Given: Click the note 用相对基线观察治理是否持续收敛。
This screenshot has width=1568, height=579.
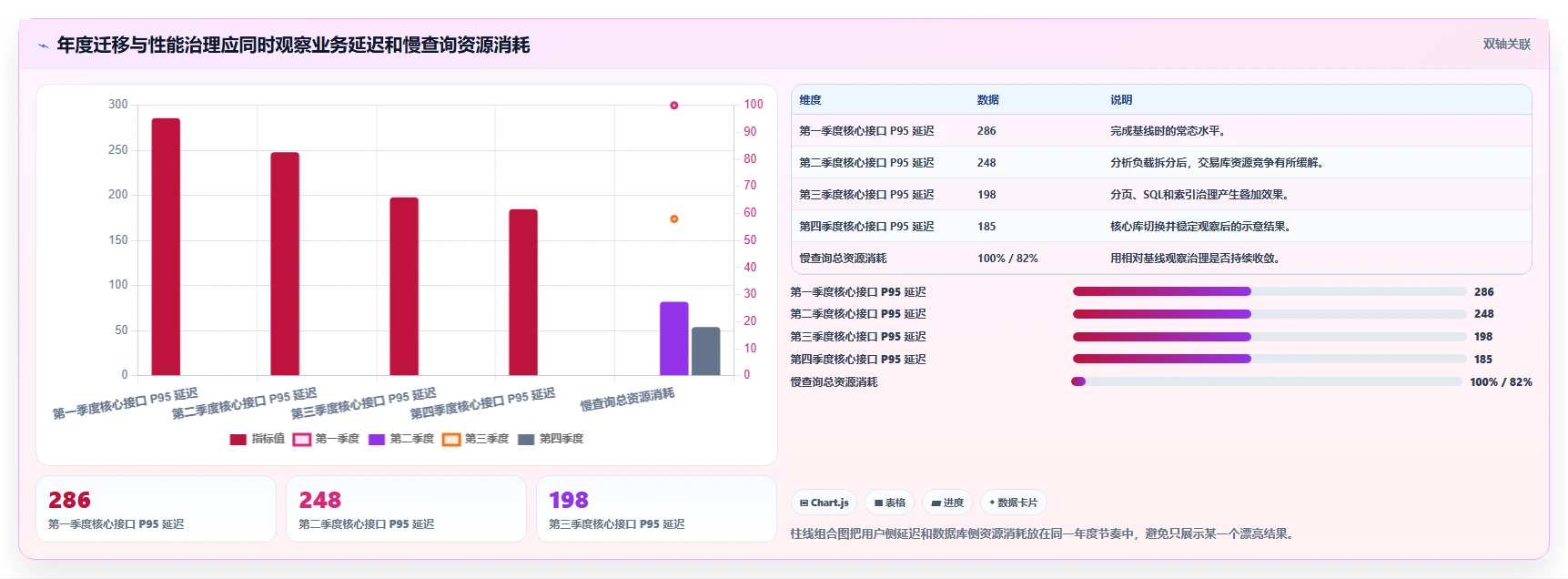Looking at the screenshot, I should point(1197,259).
